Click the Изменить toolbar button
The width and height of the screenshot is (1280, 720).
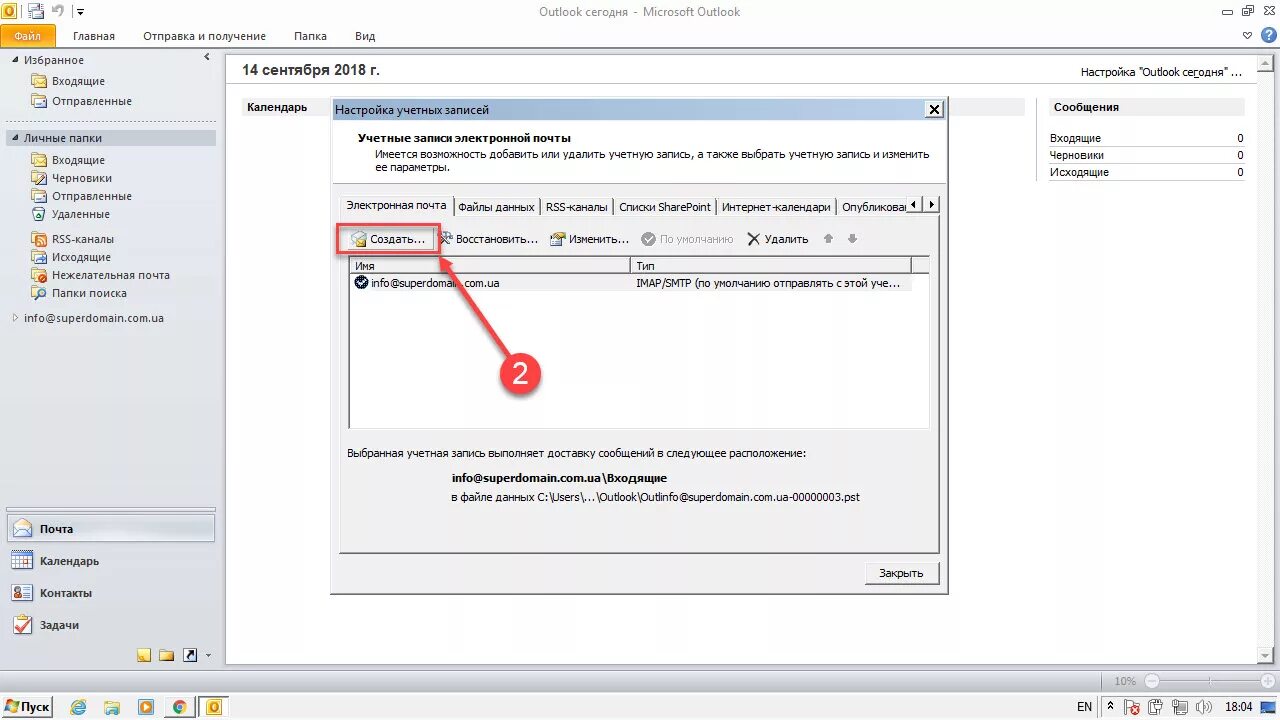(589, 239)
